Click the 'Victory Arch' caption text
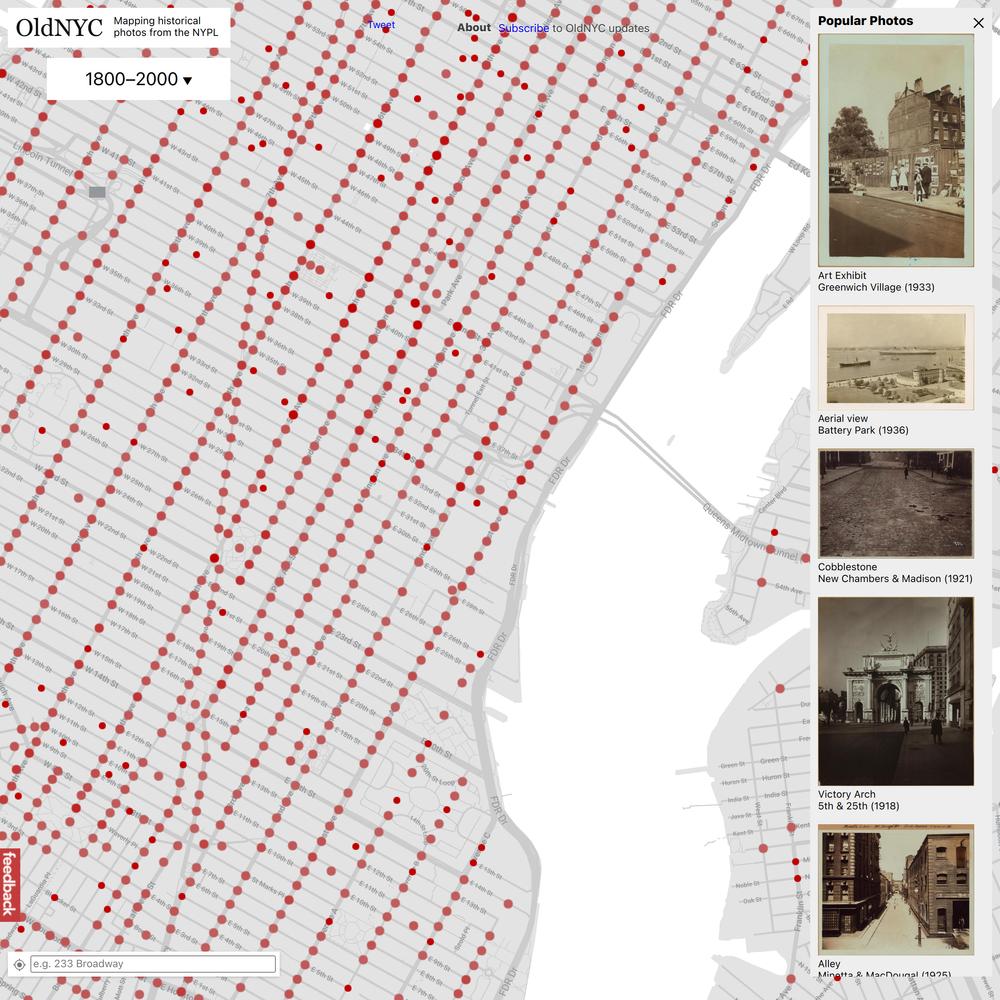This screenshot has width=1000, height=1000. click(x=846, y=794)
